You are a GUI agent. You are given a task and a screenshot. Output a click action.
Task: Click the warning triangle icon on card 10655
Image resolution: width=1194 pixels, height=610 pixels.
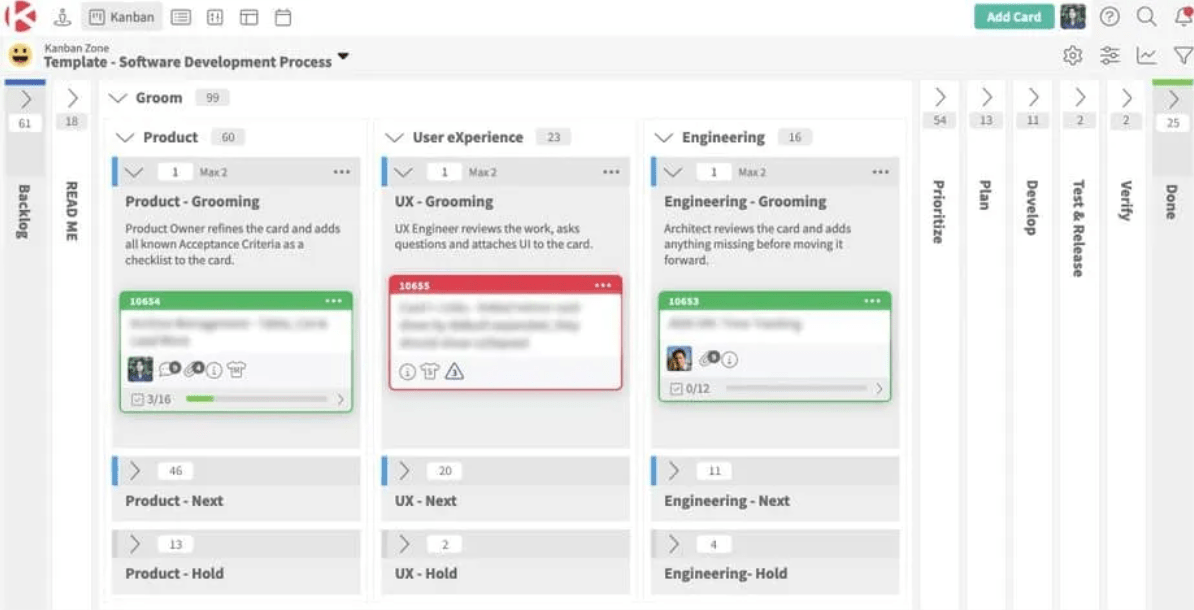pos(454,372)
